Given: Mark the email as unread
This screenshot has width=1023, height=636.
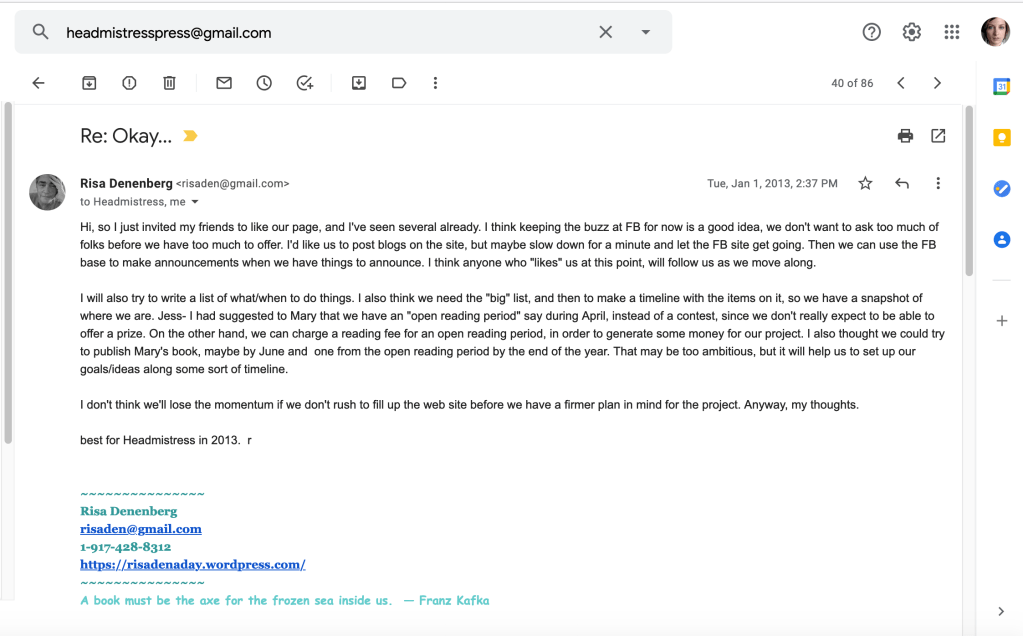Looking at the screenshot, I should coord(224,83).
